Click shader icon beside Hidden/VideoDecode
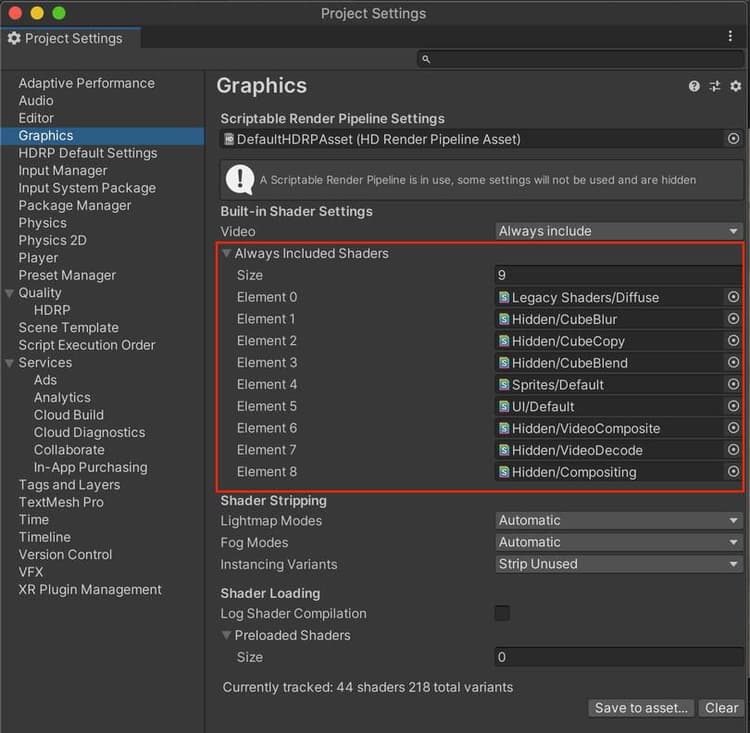The image size is (750, 733). [x=504, y=450]
